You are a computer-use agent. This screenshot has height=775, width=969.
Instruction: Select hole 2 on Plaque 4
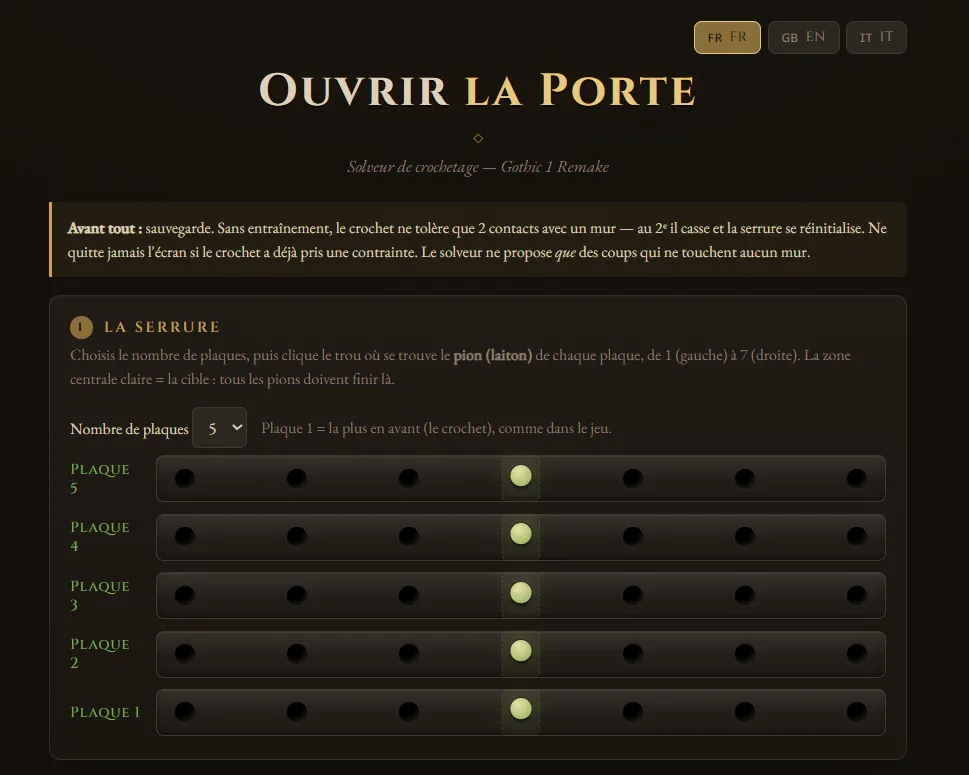click(x=297, y=536)
